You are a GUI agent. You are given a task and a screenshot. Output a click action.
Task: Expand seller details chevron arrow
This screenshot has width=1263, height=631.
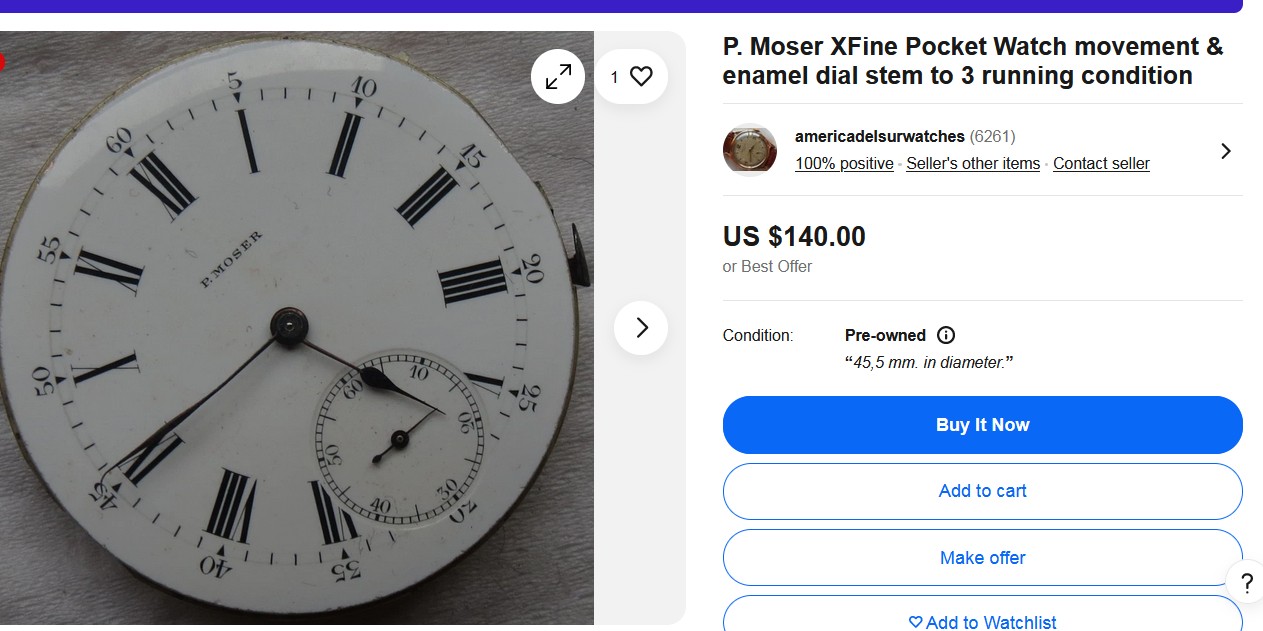(x=1226, y=151)
